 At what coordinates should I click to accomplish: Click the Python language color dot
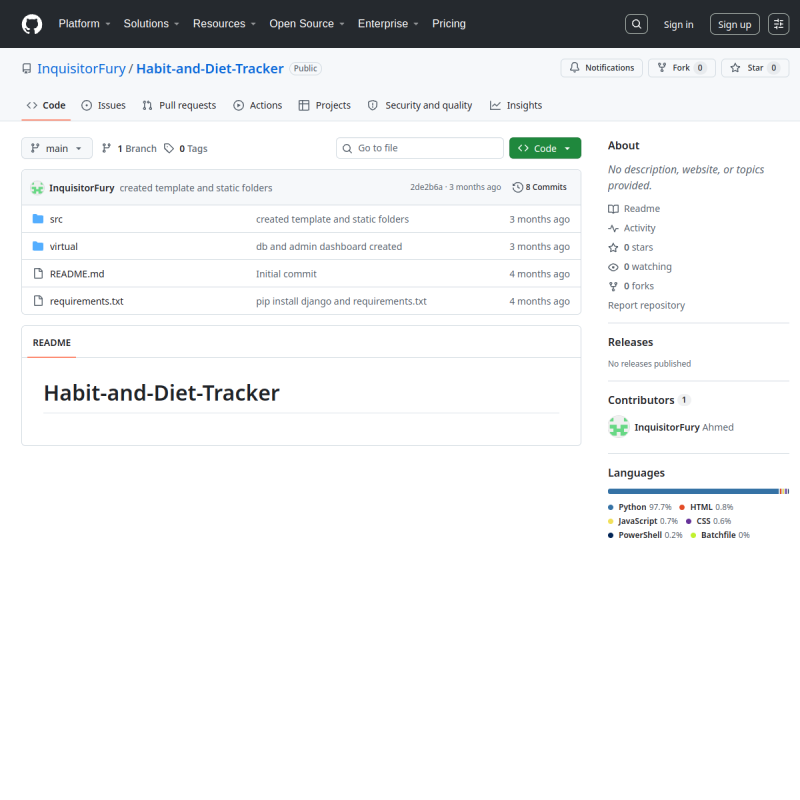(611, 508)
